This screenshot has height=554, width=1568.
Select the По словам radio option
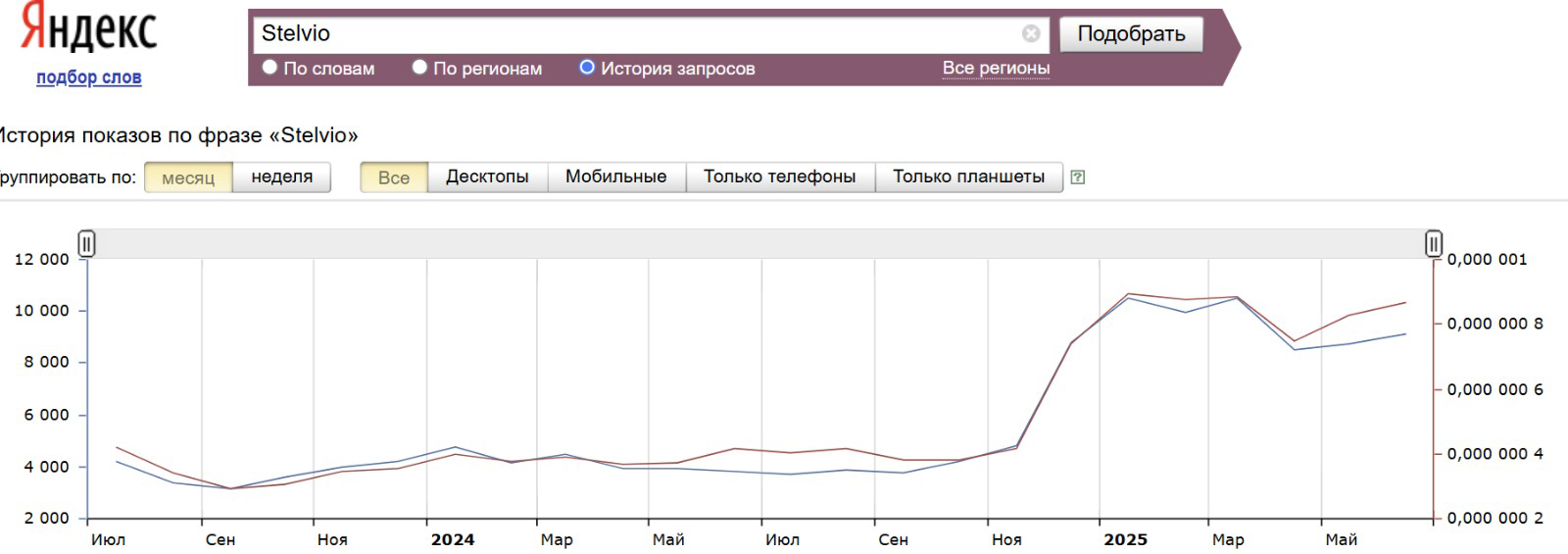pos(270,67)
